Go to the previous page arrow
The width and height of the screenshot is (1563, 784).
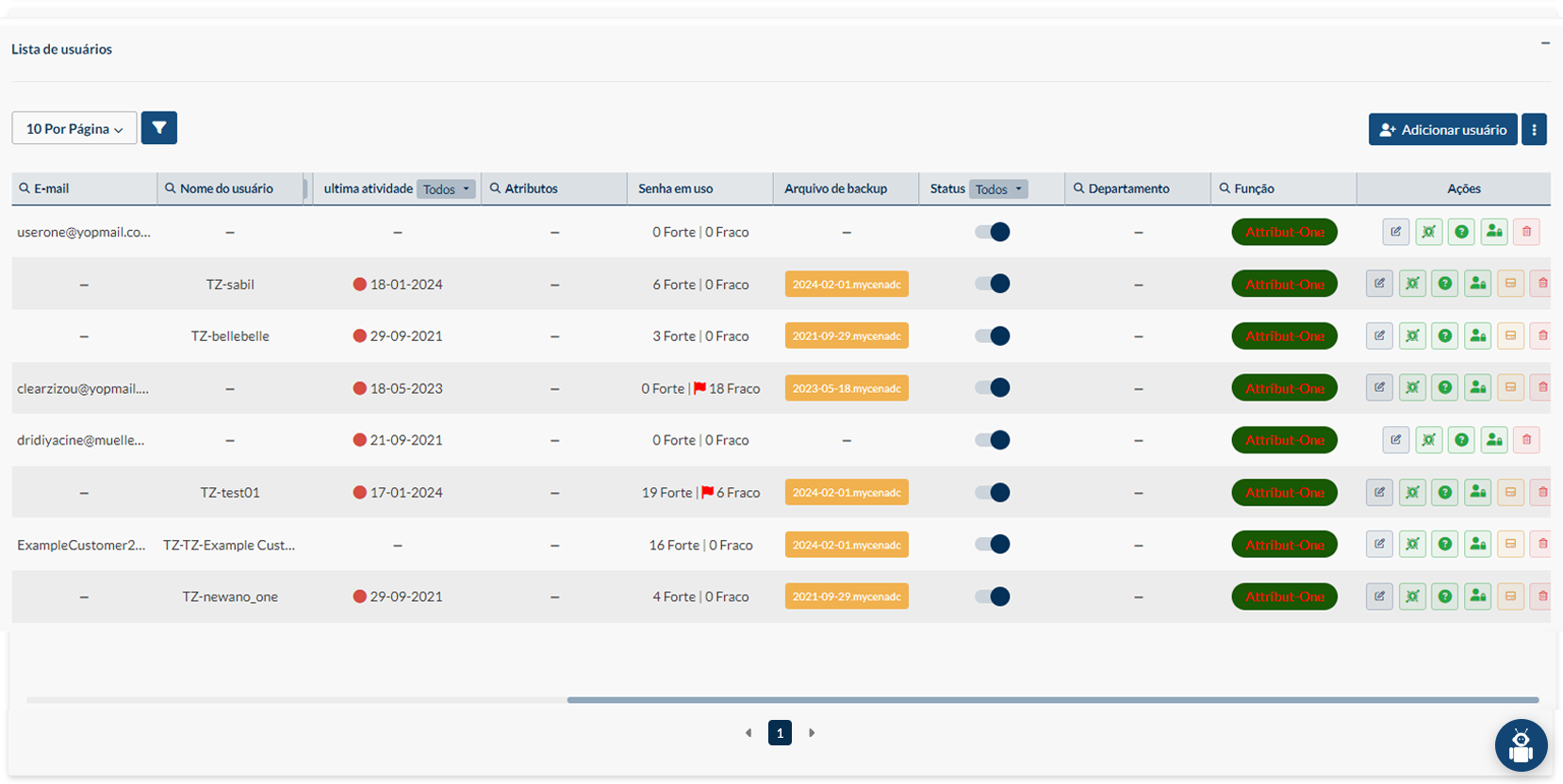point(749,732)
